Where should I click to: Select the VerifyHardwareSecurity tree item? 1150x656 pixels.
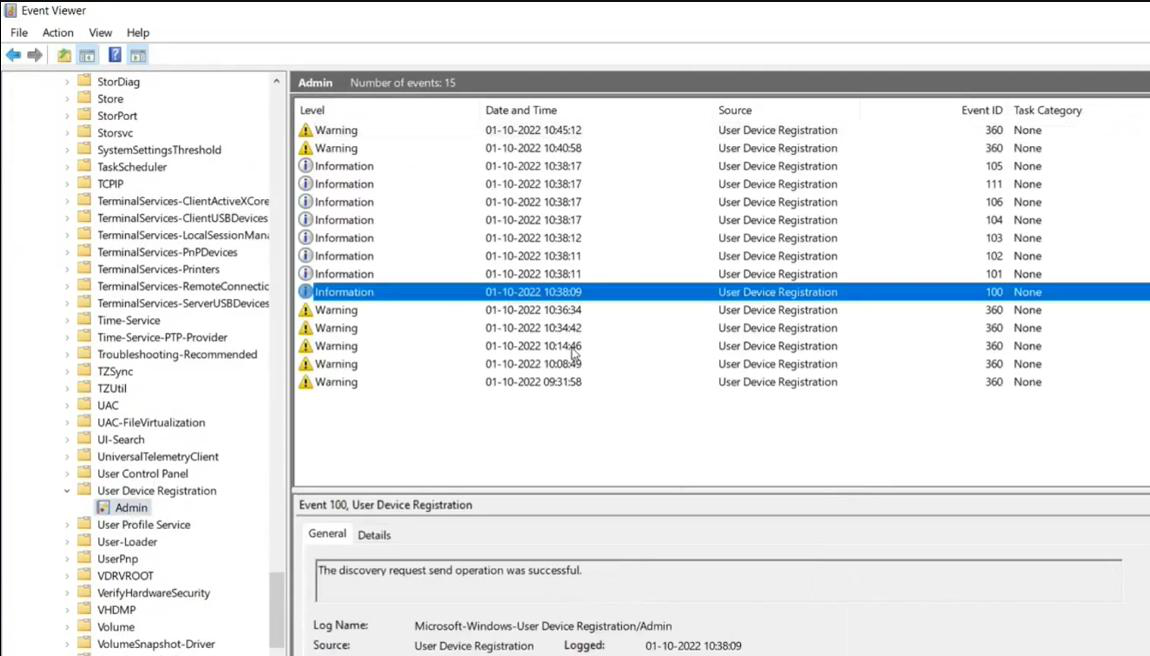[153, 593]
